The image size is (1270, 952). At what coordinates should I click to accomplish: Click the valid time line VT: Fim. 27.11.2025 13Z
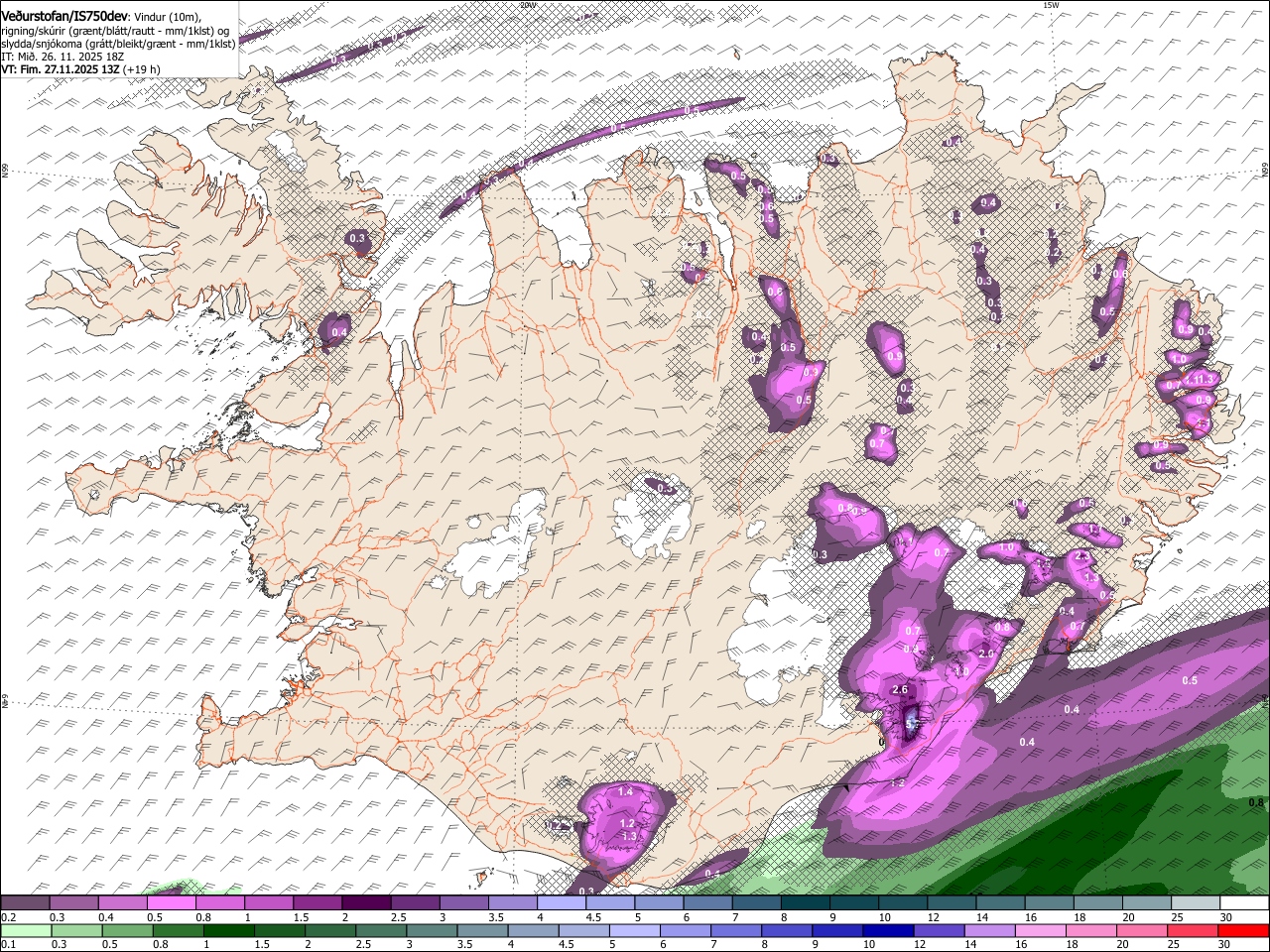coord(61,69)
